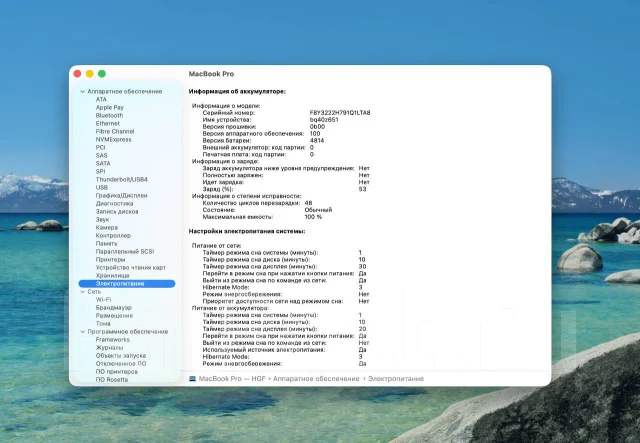Viewport: 640px width, 443px height.
Task: Click firmware version value 0b00
Action: [x=317, y=127]
